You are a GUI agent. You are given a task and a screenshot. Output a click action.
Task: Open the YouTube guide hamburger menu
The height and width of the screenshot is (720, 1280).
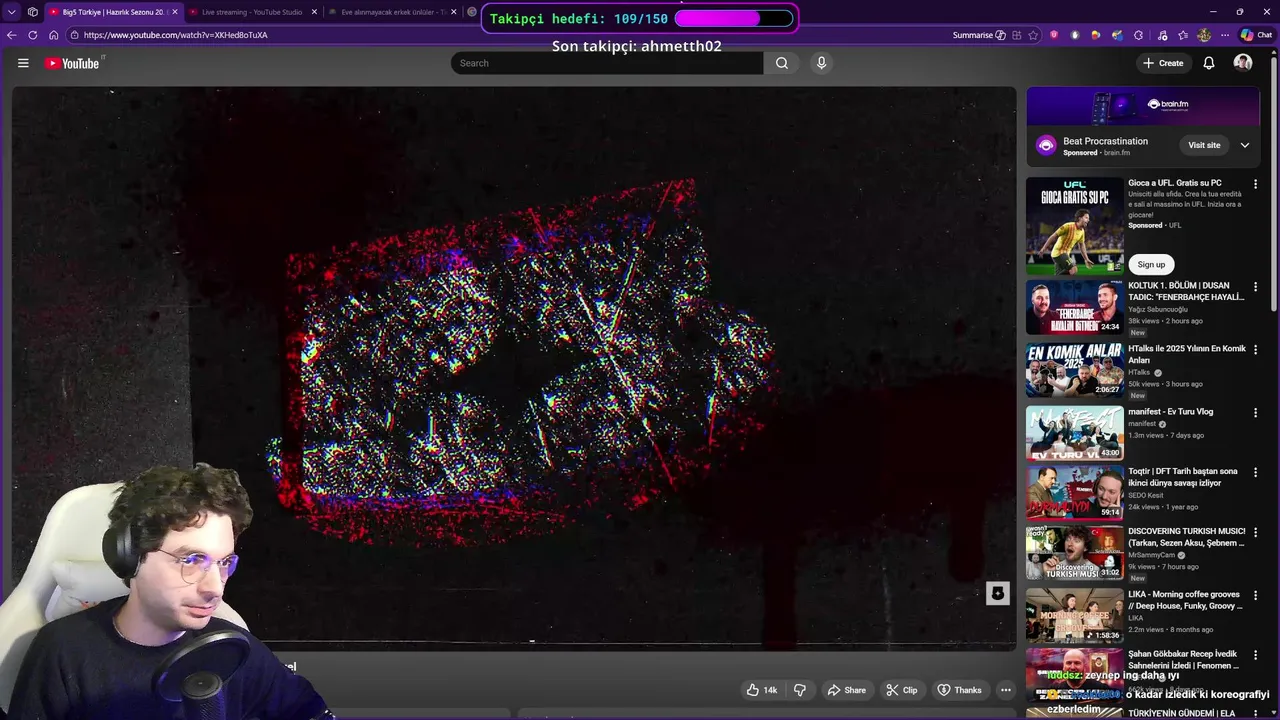point(23,63)
